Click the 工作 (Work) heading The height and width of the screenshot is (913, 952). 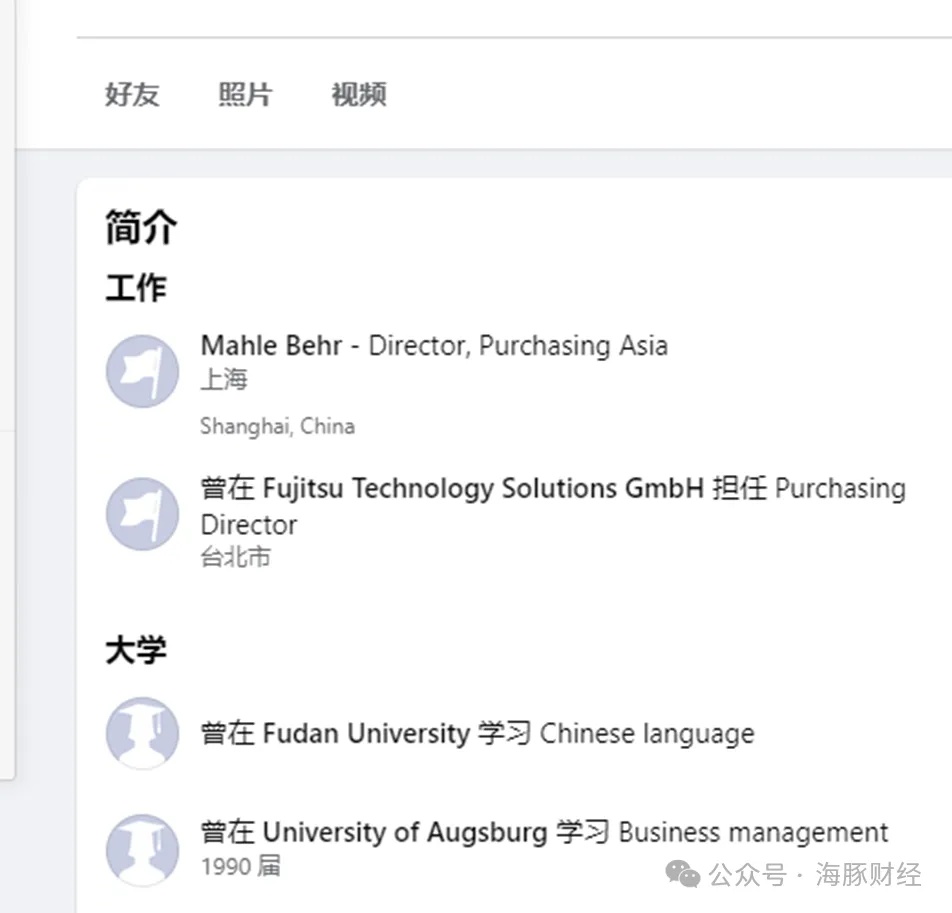tap(136, 288)
